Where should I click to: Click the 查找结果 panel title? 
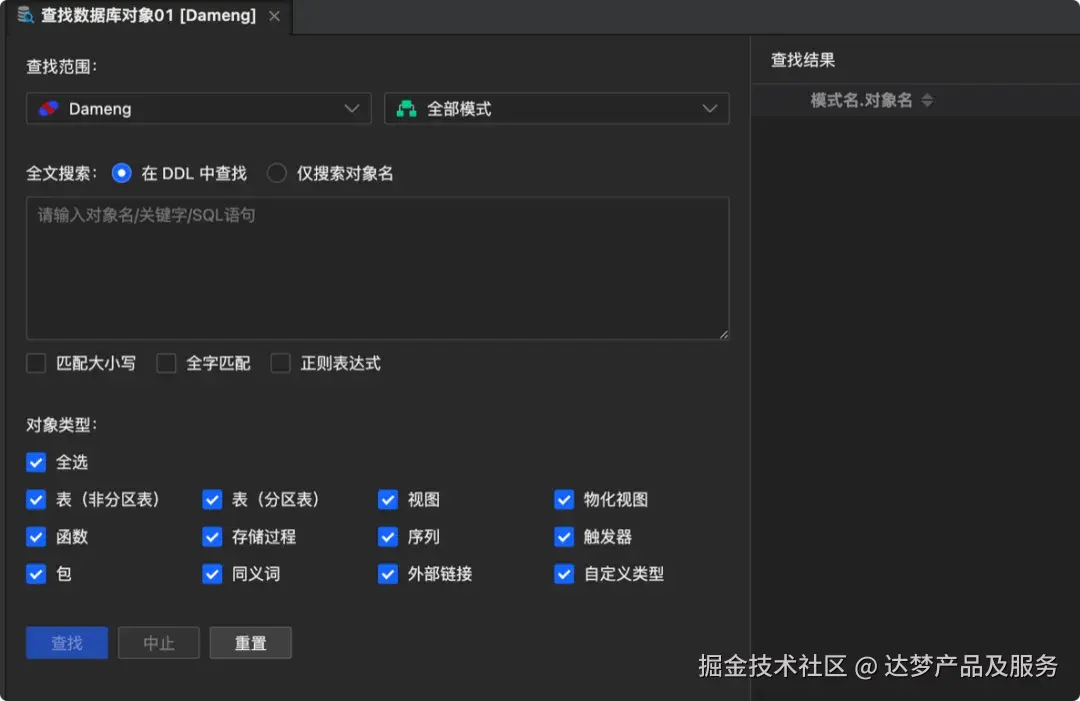click(803, 60)
